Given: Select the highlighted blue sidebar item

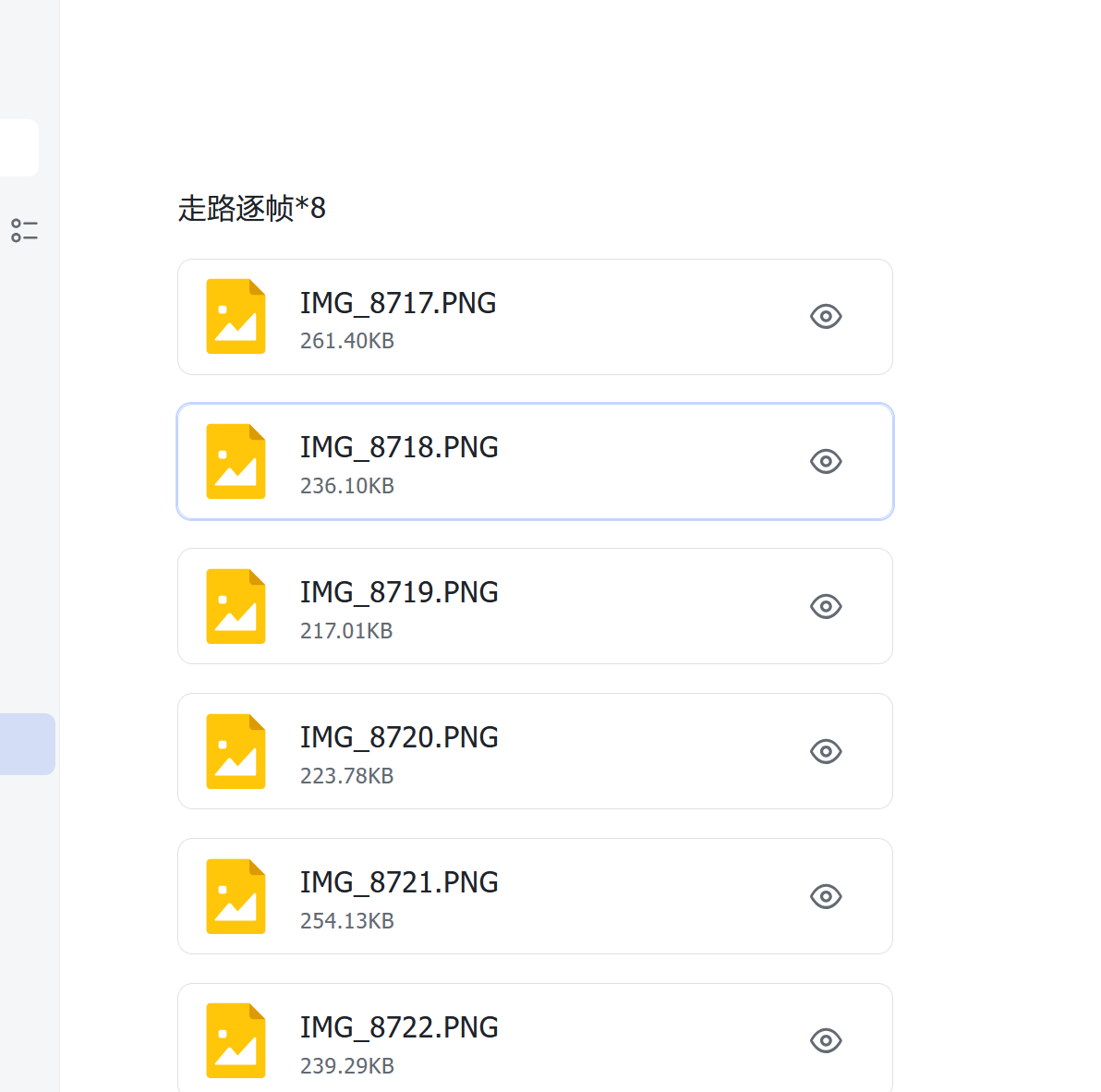Looking at the screenshot, I should pyautogui.click(x=27, y=744).
